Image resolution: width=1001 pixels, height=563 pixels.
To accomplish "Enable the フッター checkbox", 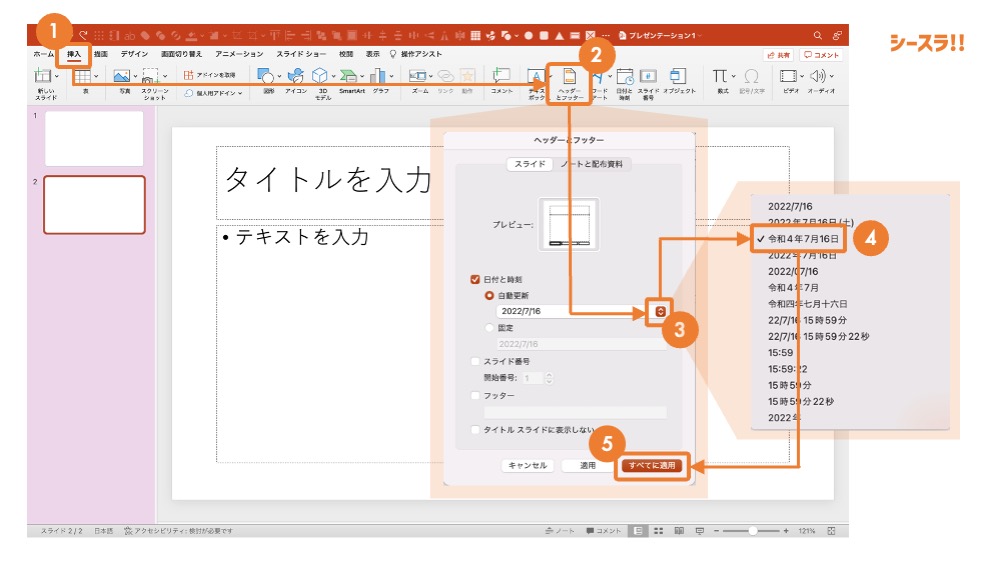I will coord(475,396).
